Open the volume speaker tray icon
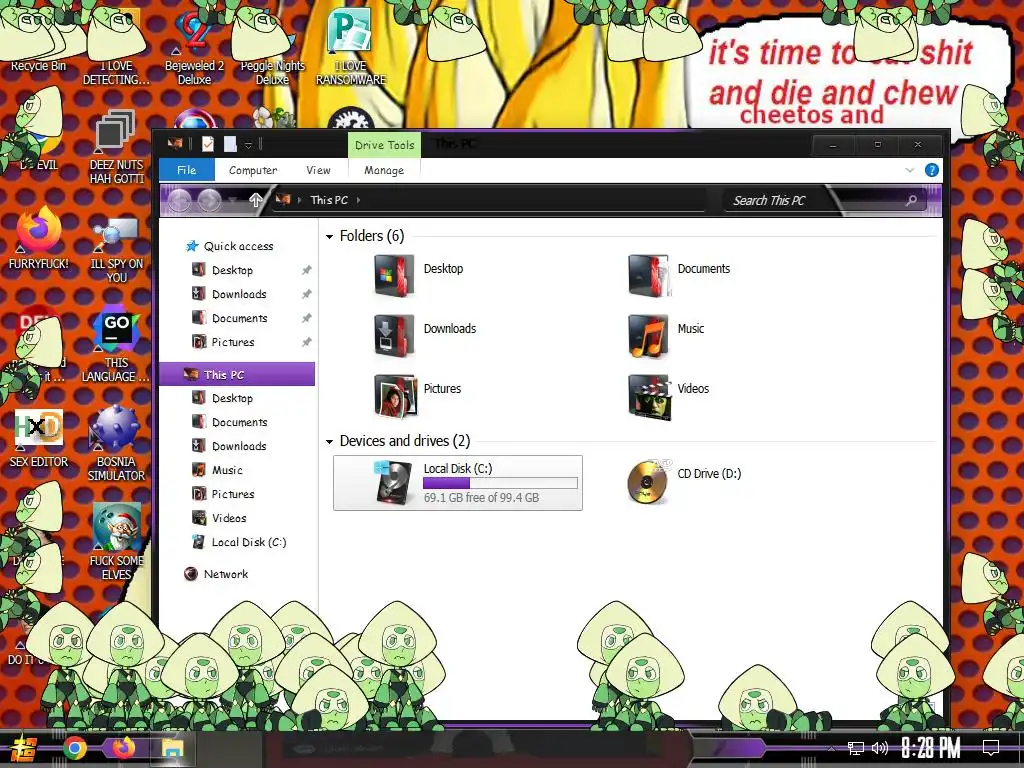 click(880, 748)
